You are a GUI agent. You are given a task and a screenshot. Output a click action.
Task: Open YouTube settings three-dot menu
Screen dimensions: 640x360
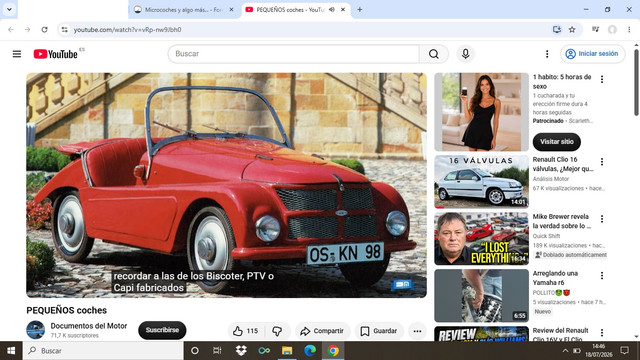(547, 54)
